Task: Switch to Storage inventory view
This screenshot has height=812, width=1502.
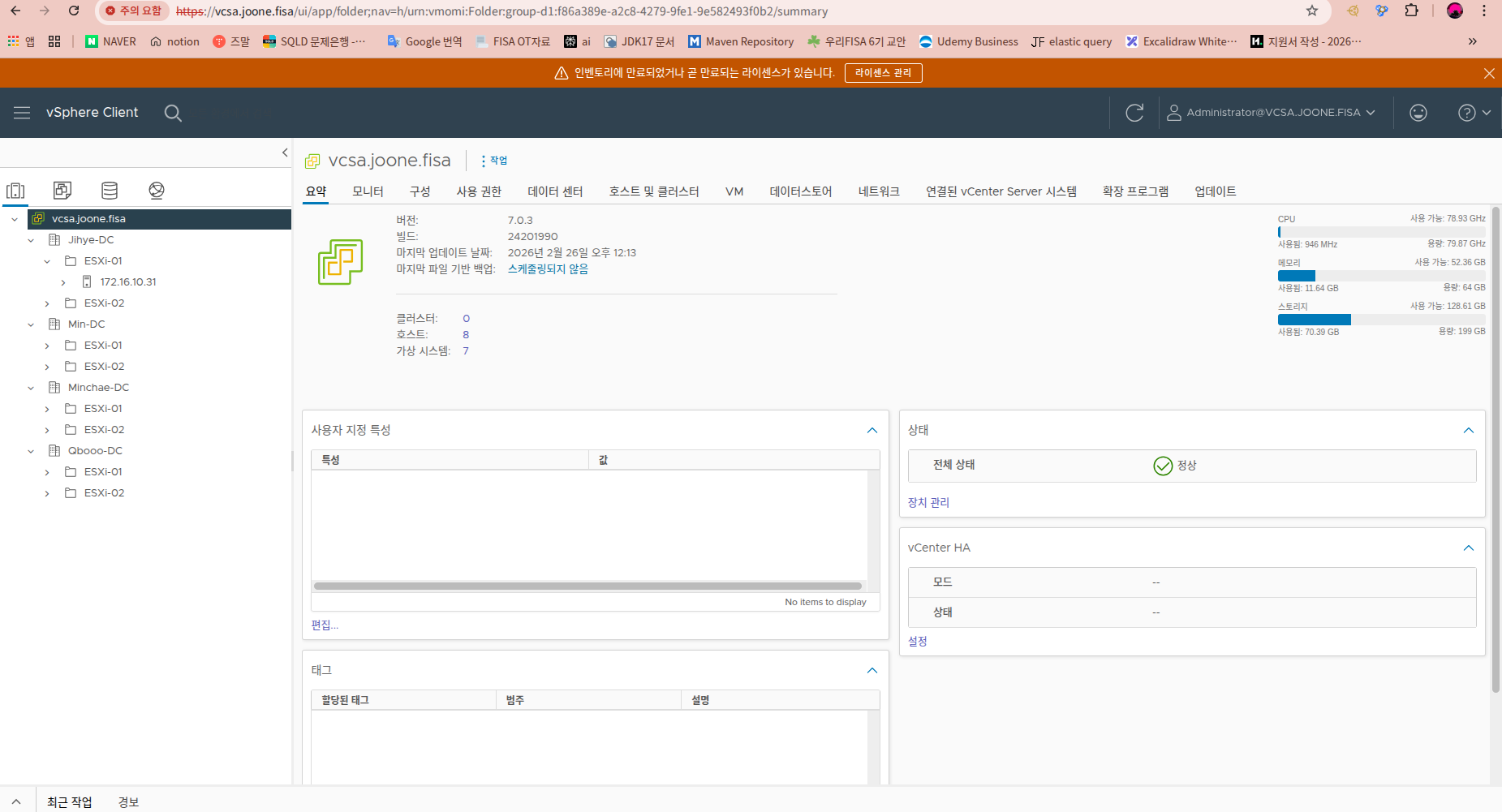Action: tap(110, 191)
